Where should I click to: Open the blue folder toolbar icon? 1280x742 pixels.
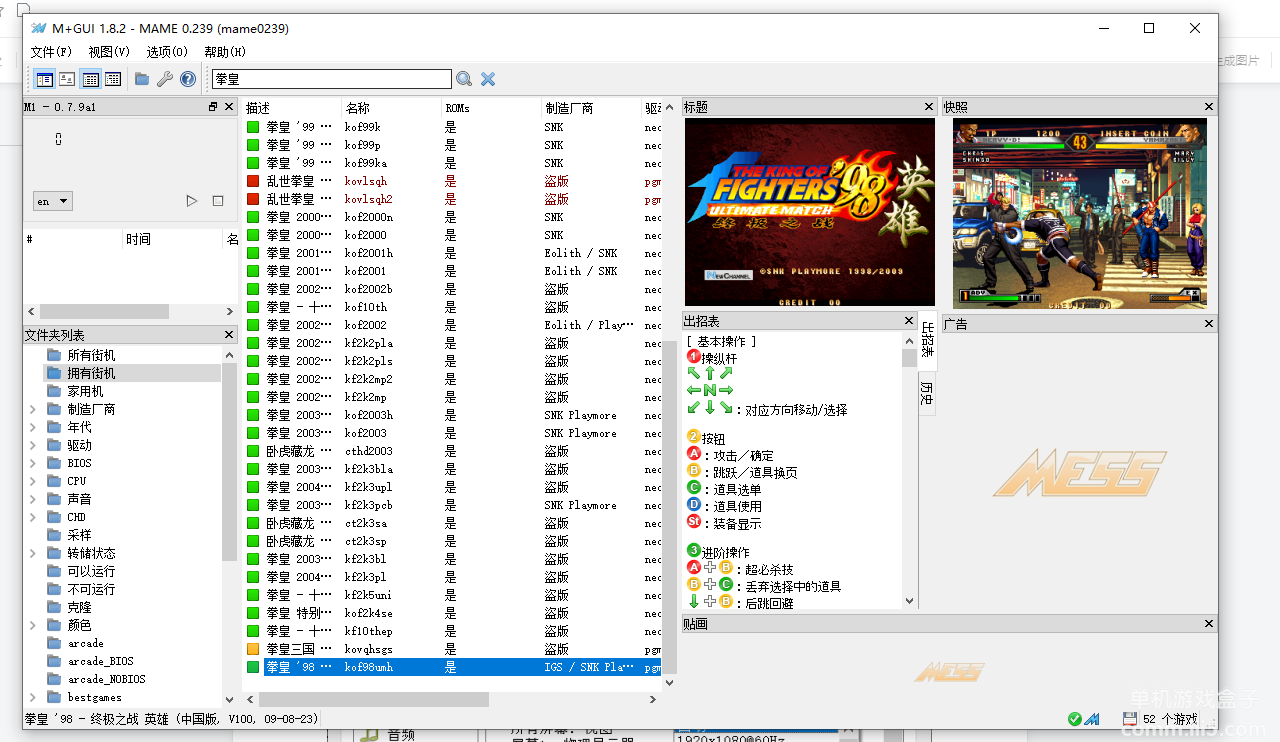[142, 79]
